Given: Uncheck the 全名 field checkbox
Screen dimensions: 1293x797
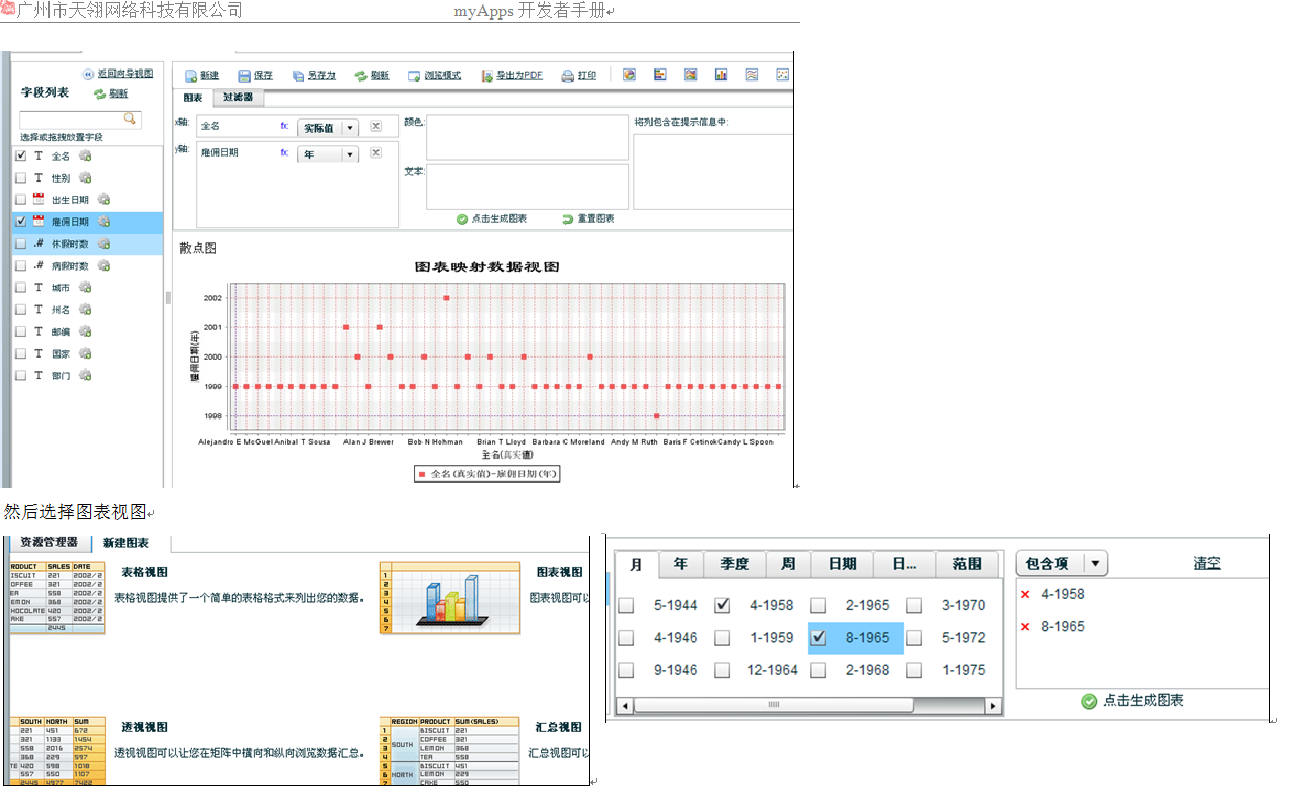Looking at the screenshot, I should 21,156.
